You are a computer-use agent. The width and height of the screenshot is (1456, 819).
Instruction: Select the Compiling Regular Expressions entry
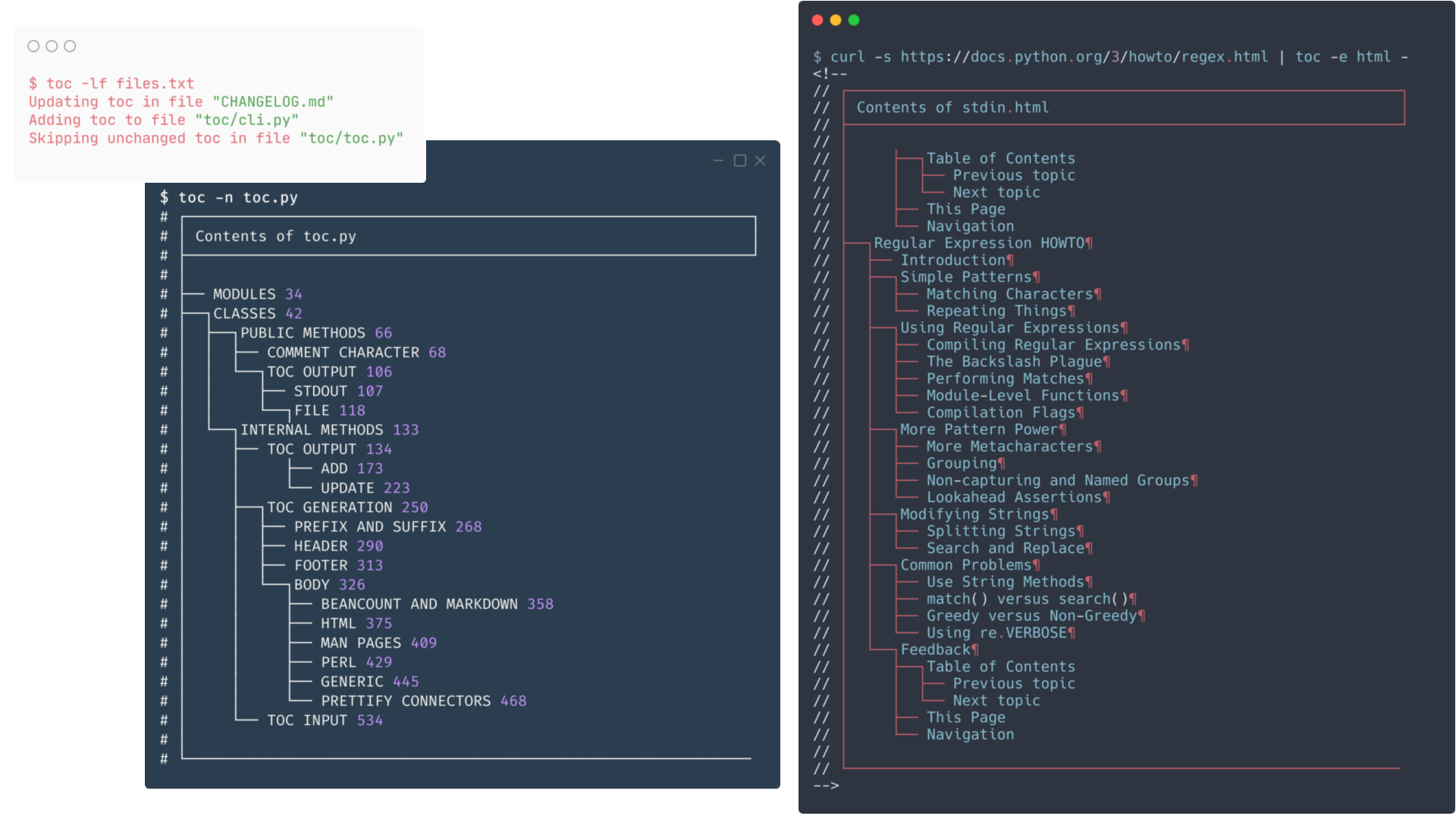pyautogui.click(x=1058, y=345)
